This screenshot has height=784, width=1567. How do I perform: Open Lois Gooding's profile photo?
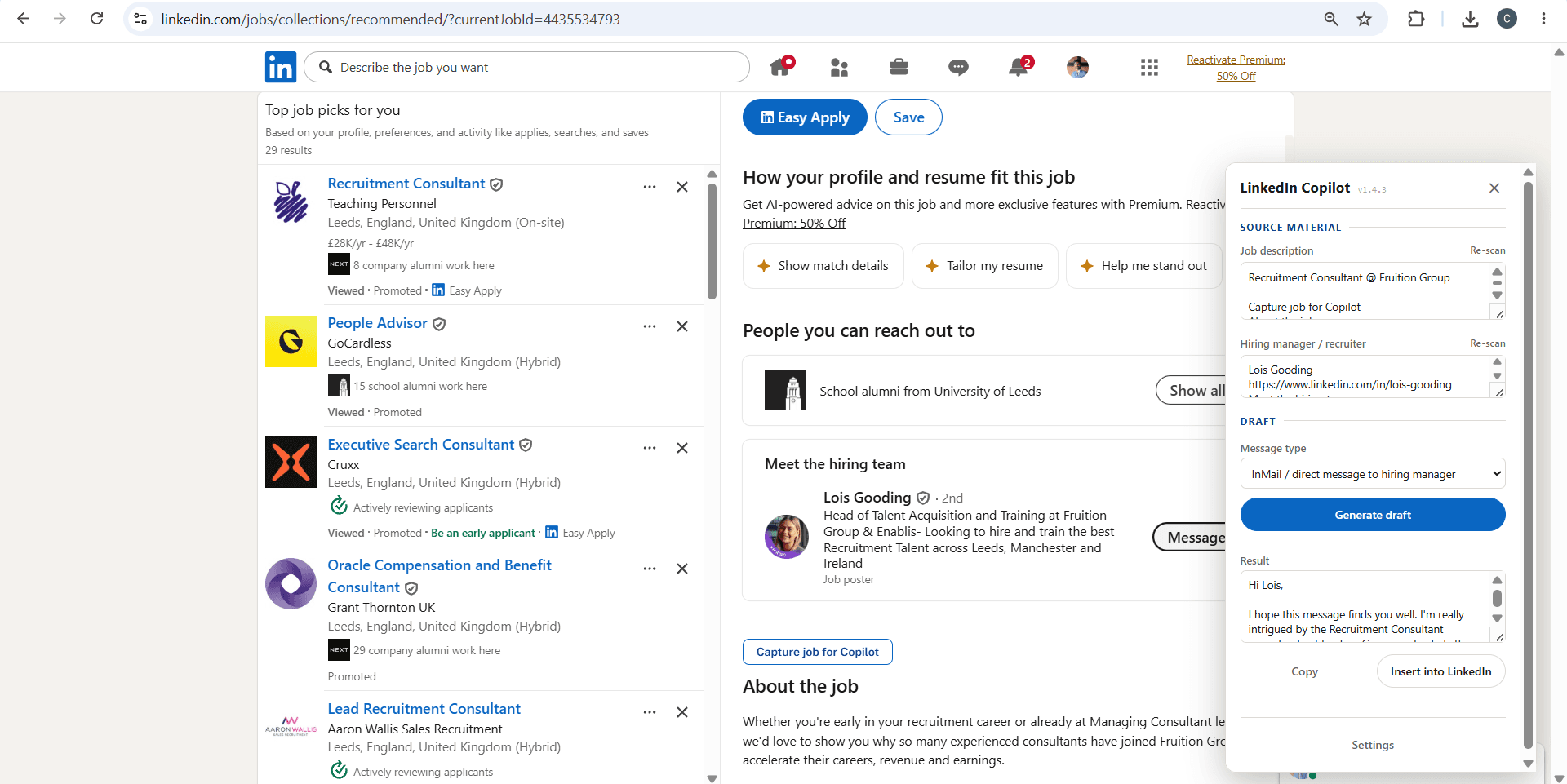click(787, 537)
